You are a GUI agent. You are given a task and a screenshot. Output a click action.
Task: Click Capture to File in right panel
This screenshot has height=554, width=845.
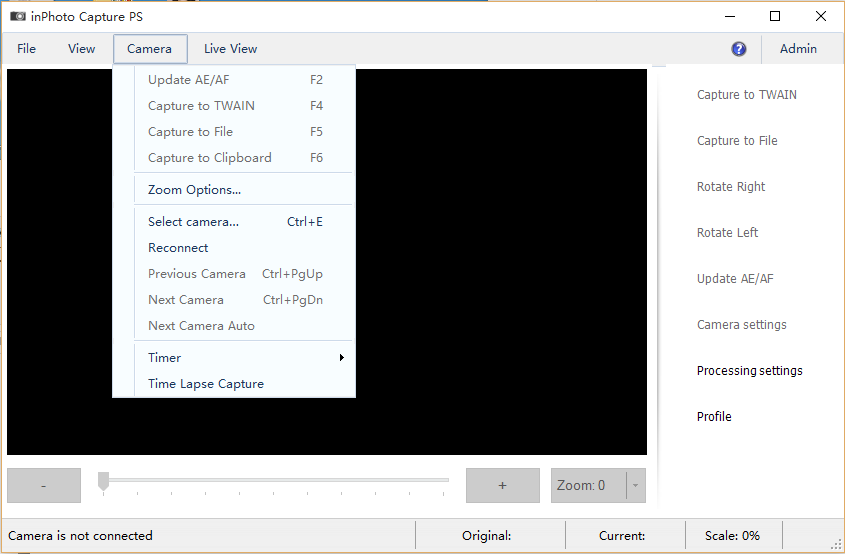pyautogui.click(x=737, y=141)
